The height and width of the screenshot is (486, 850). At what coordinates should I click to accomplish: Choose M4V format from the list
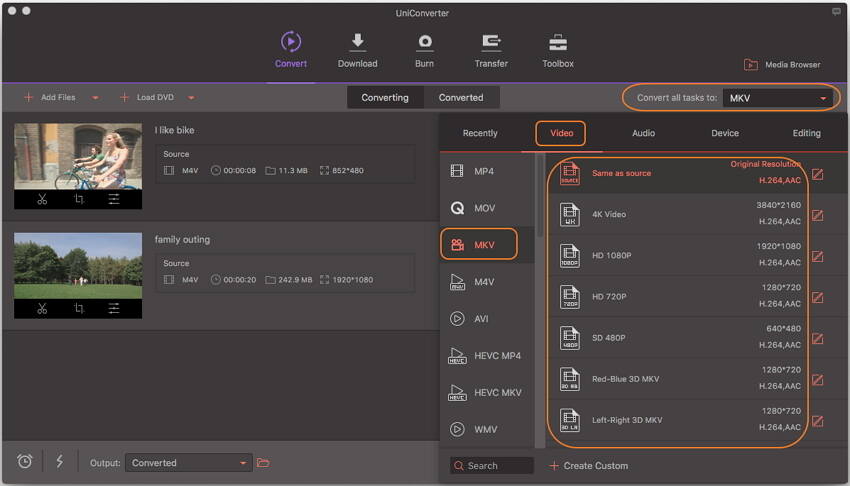point(486,282)
